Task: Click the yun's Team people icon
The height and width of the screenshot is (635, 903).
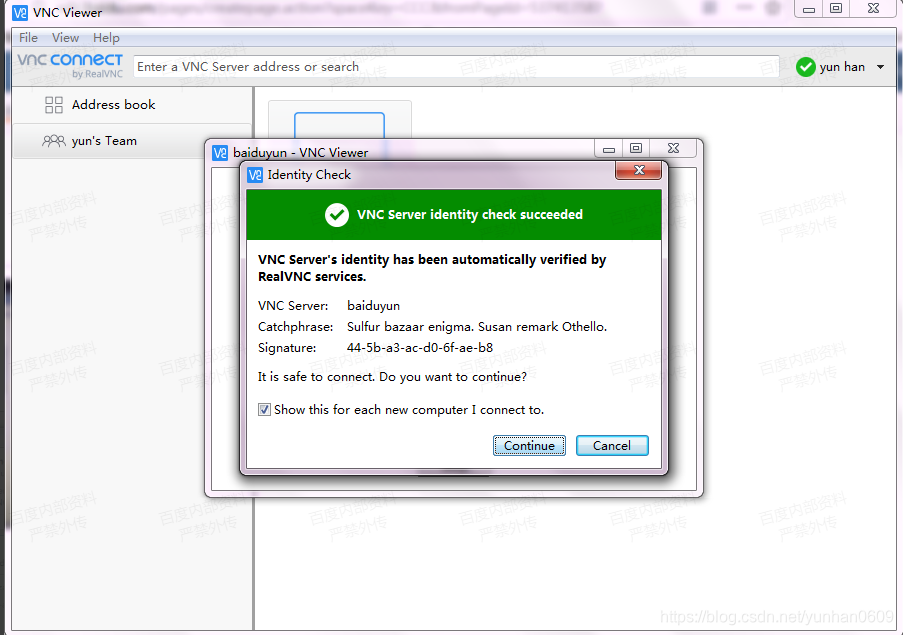Action: click(x=54, y=140)
